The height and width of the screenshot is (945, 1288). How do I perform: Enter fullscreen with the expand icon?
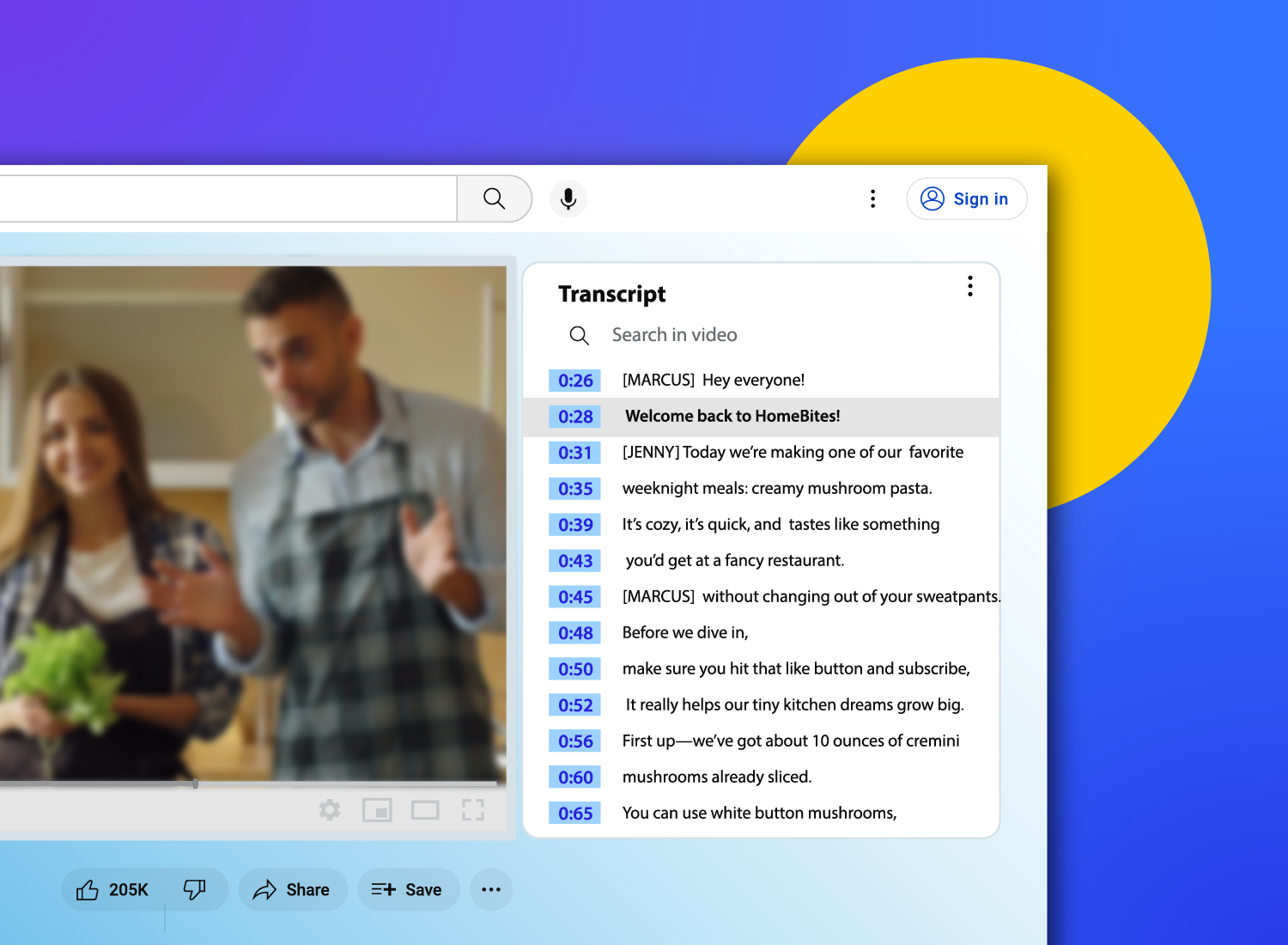point(472,809)
